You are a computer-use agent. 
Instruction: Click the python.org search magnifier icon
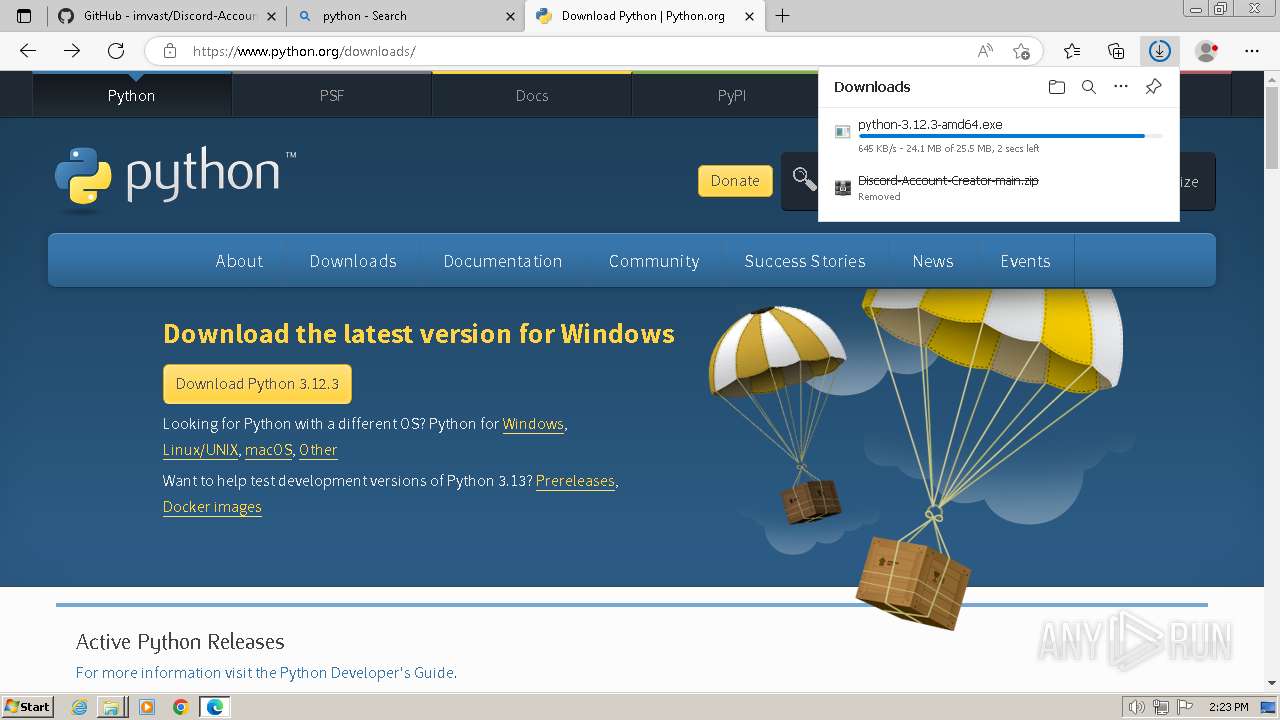coord(804,179)
